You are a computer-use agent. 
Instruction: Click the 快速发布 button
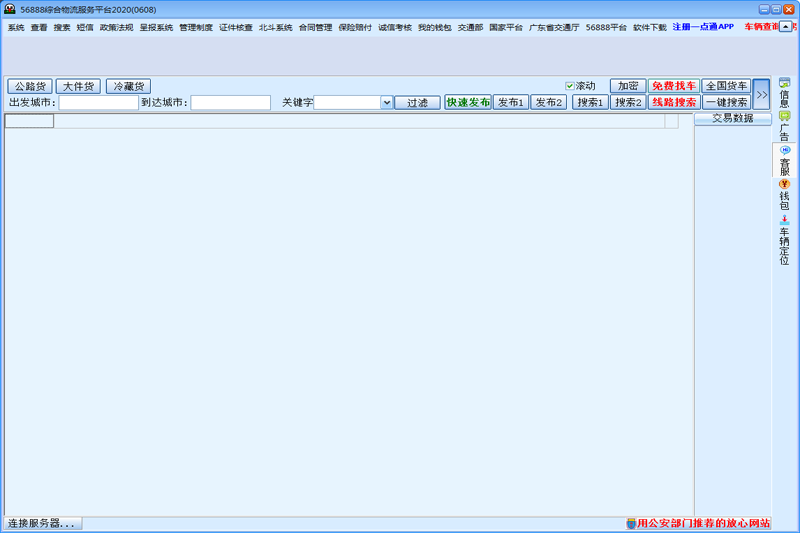coord(467,102)
